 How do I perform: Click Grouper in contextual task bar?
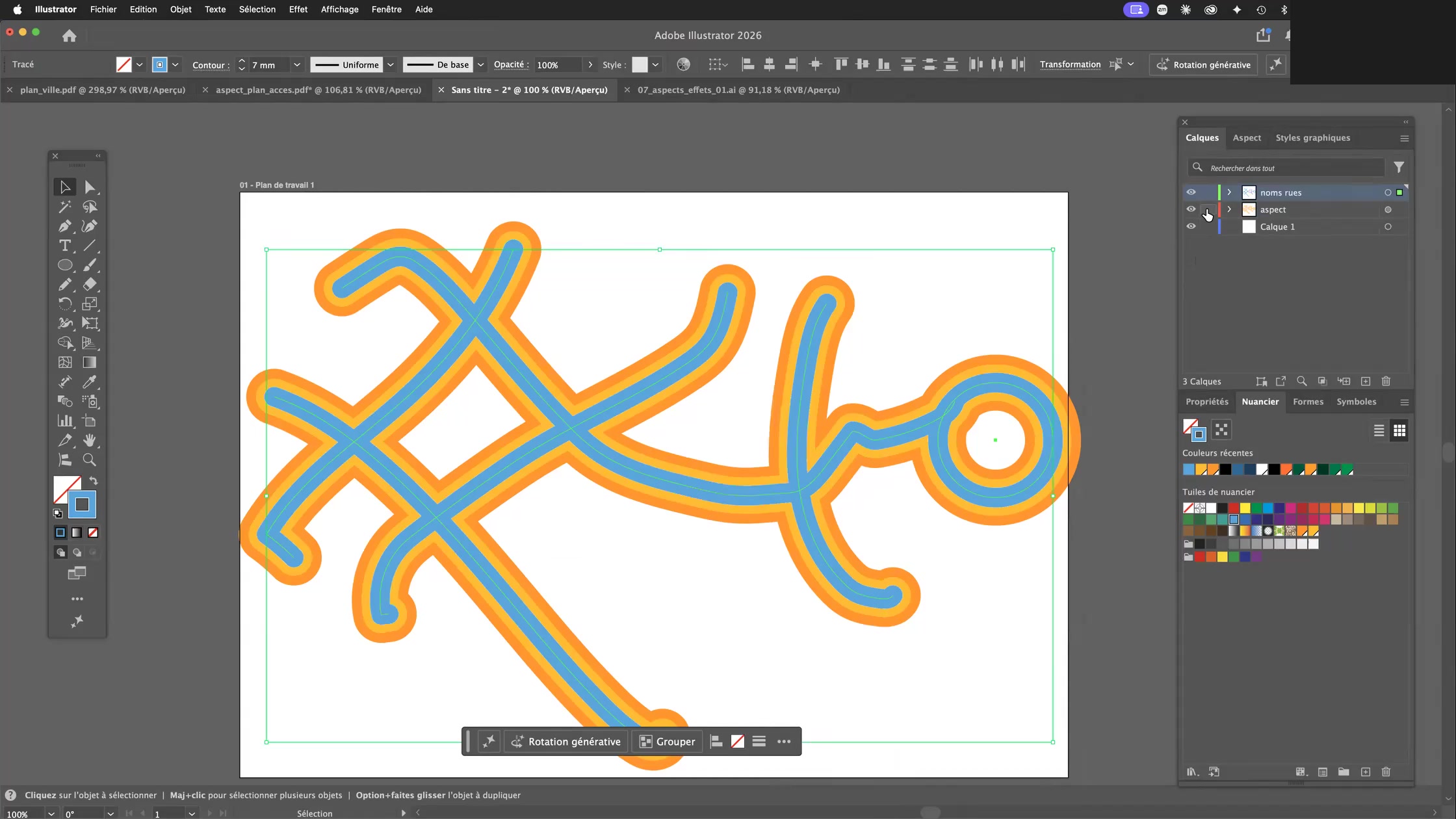[x=667, y=742]
